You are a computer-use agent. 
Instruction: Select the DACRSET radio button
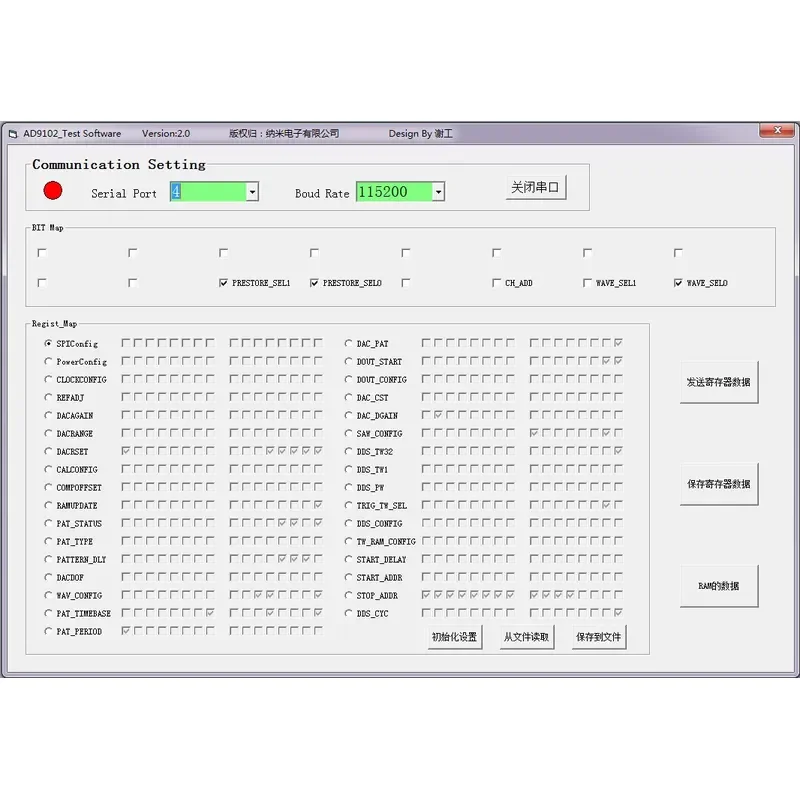coord(48,451)
